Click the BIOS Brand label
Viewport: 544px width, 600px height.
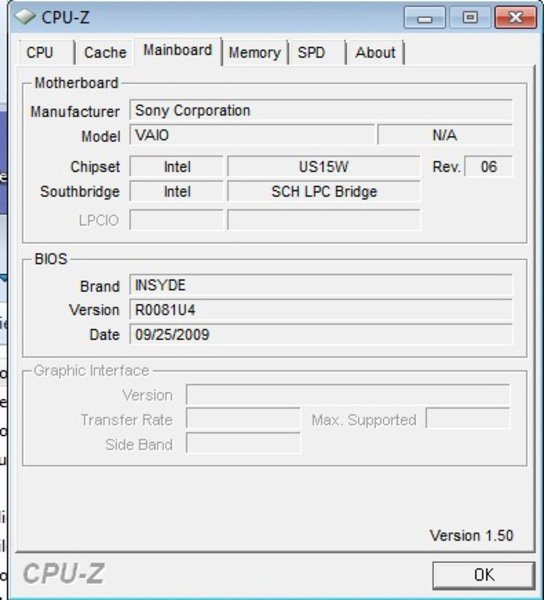point(100,286)
